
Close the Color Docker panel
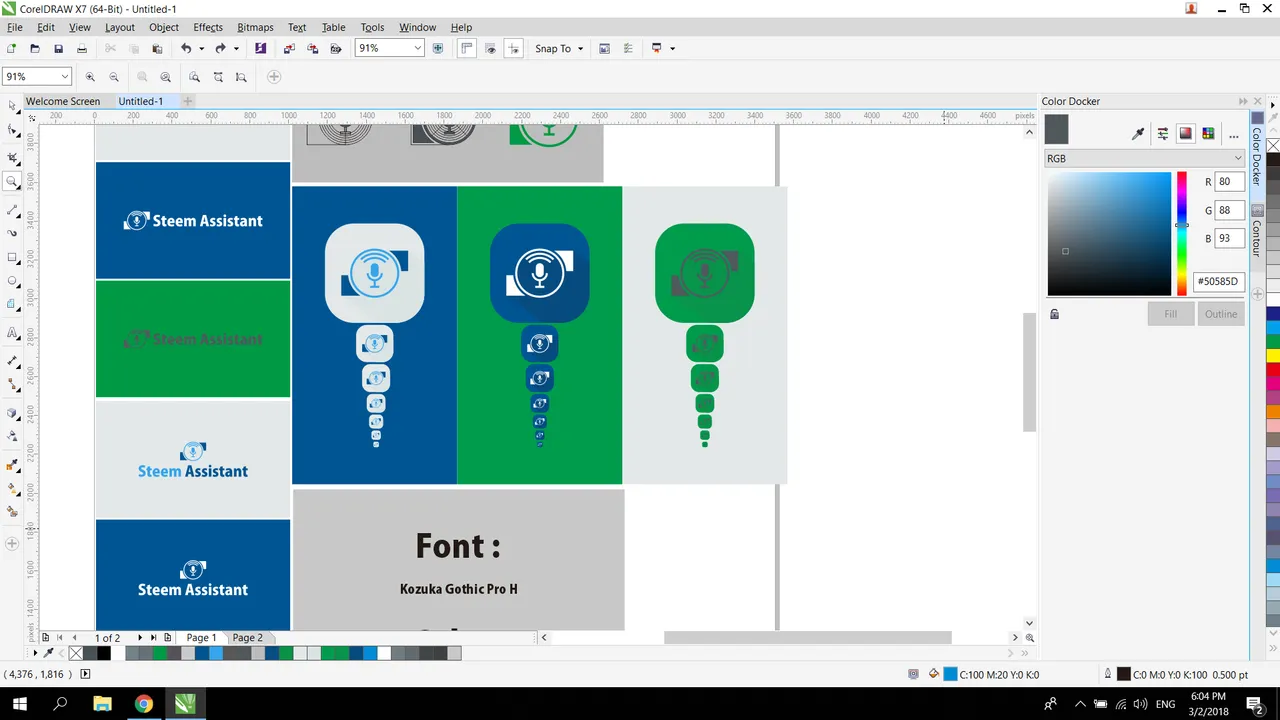point(1257,101)
